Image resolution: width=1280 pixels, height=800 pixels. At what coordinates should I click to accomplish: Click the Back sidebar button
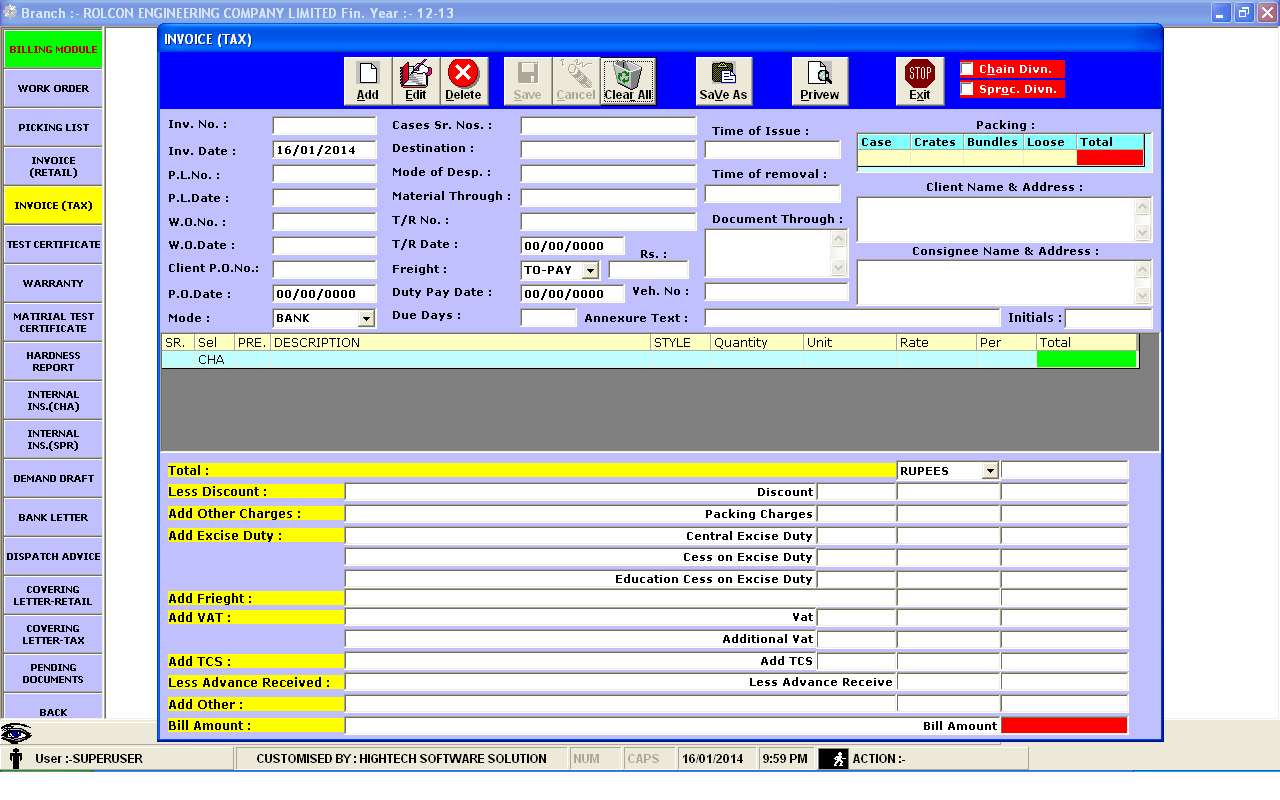(x=53, y=707)
